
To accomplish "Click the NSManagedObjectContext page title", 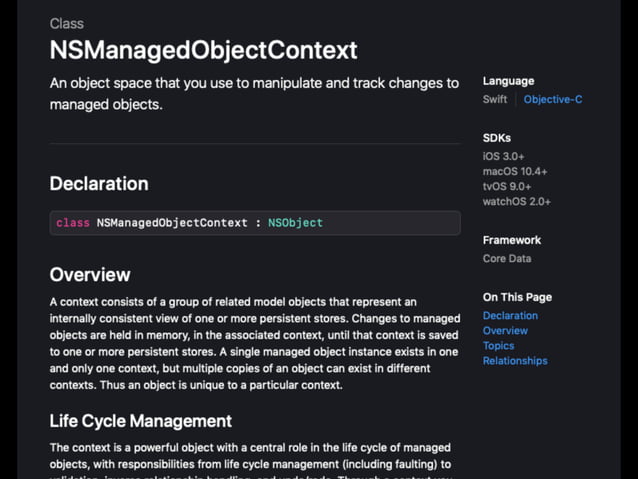I will (x=203, y=50).
